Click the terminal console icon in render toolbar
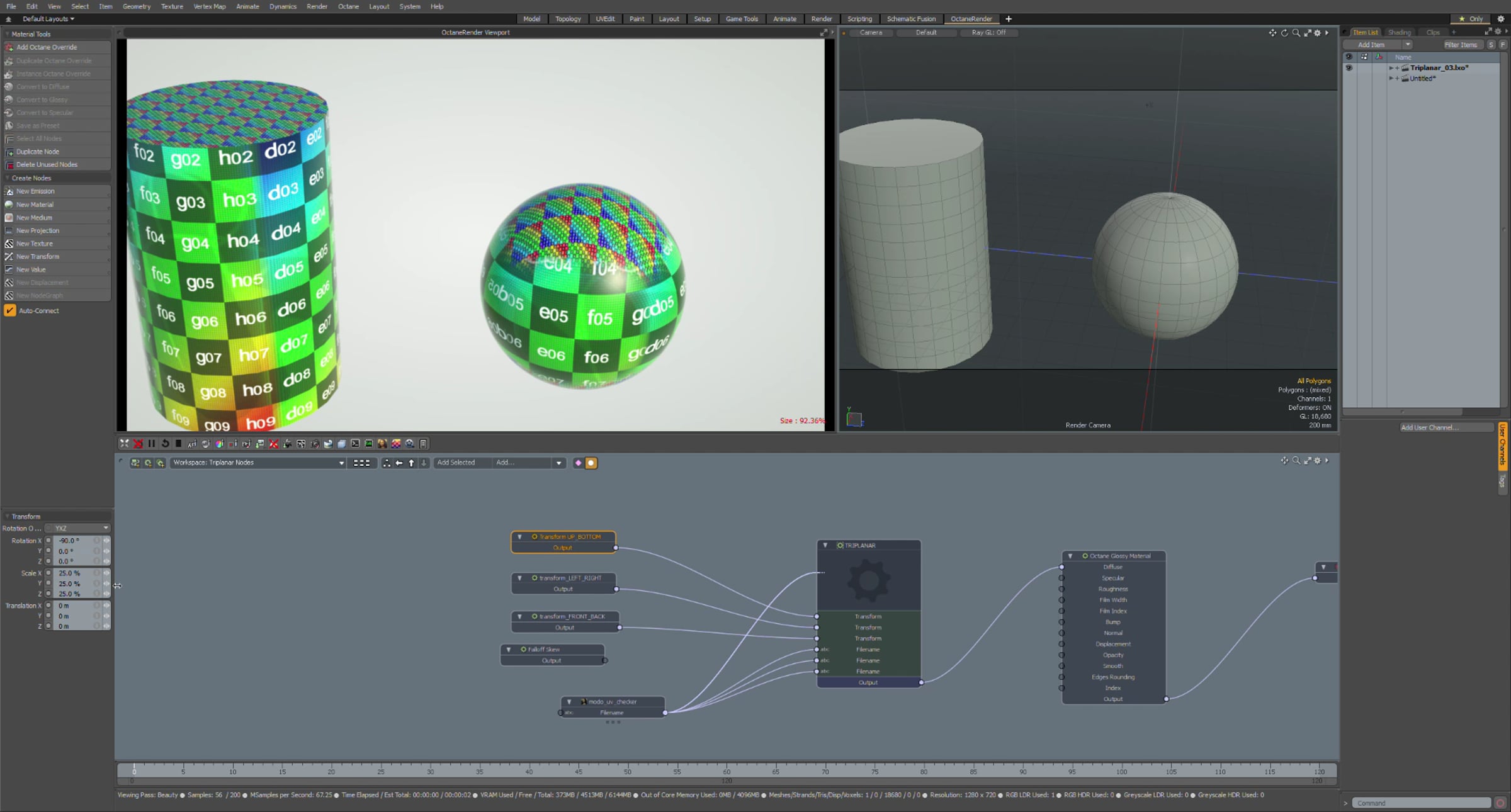The width and height of the screenshot is (1511, 812). click(355, 444)
